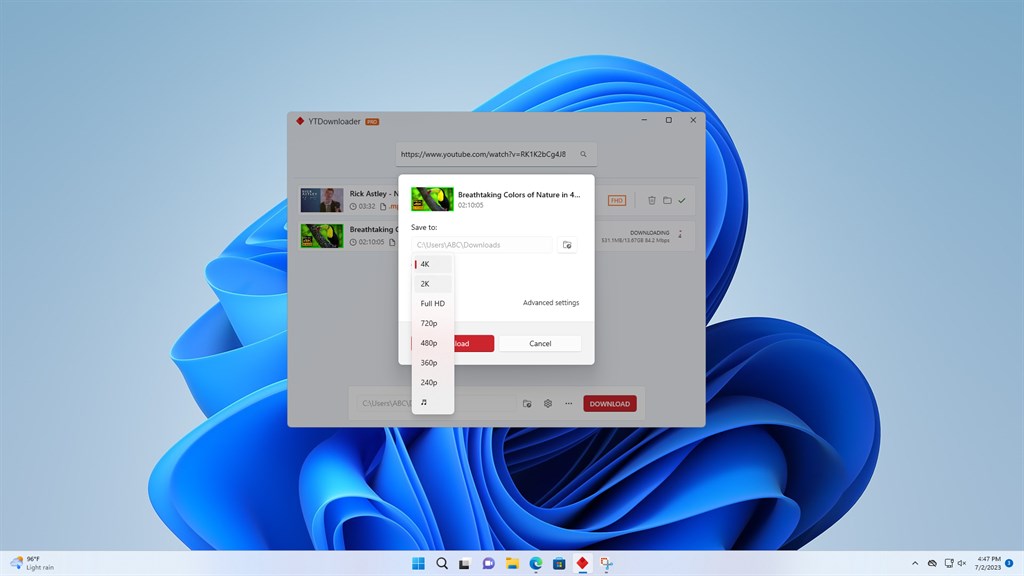Click the YTDownloader logo in title bar
Image resolution: width=1024 pixels, height=576 pixels.
[300, 121]
